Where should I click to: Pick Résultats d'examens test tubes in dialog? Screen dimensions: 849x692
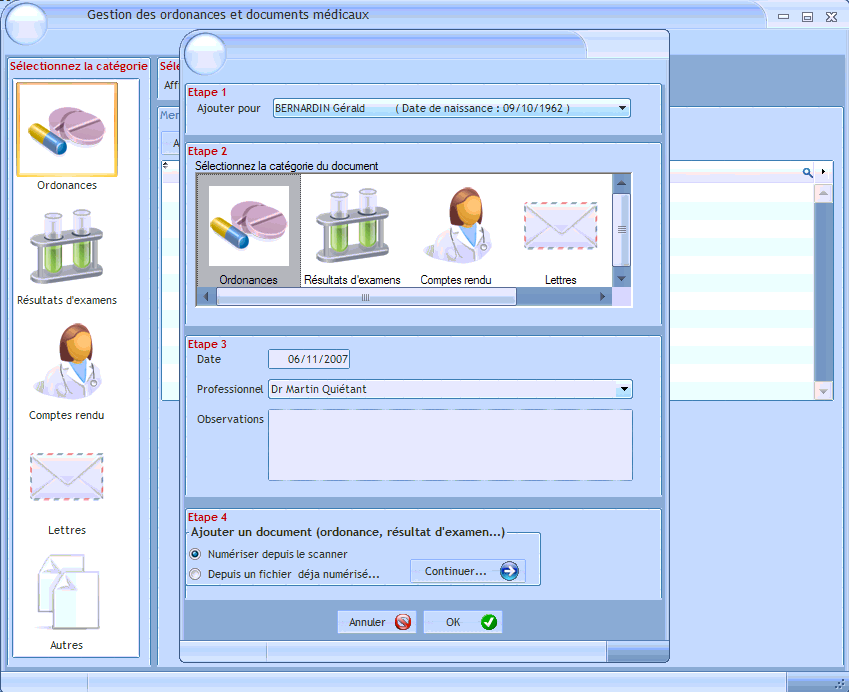point(352,228)
